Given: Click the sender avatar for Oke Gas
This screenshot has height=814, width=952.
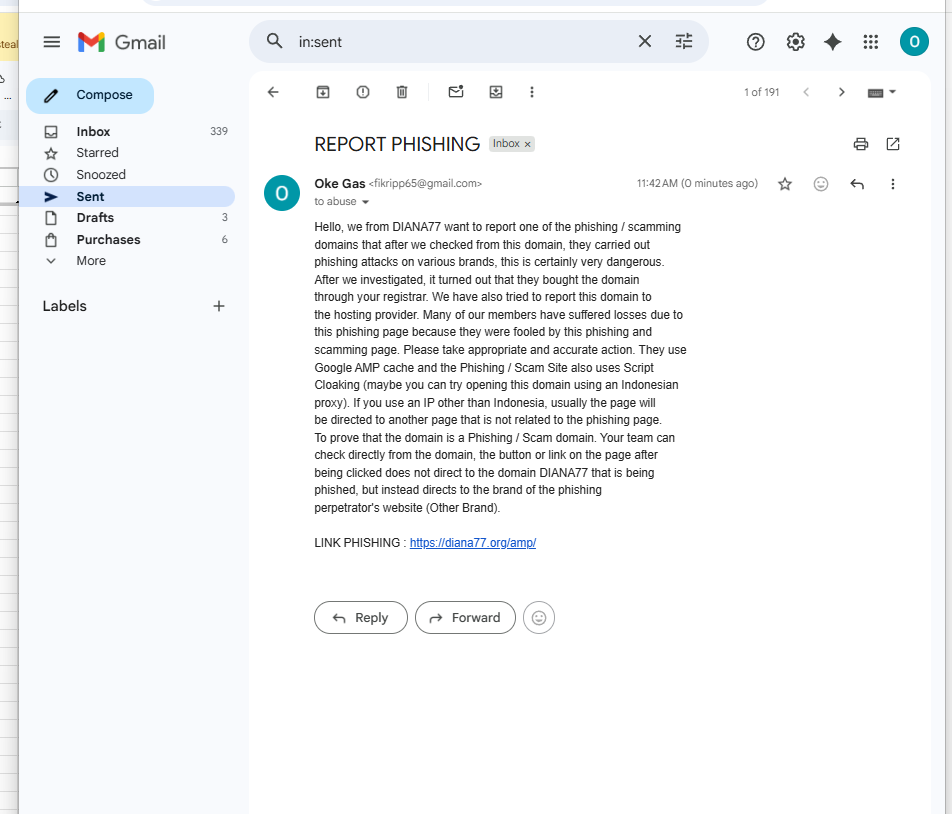Looking at the screenshot, I should [282, 193].
